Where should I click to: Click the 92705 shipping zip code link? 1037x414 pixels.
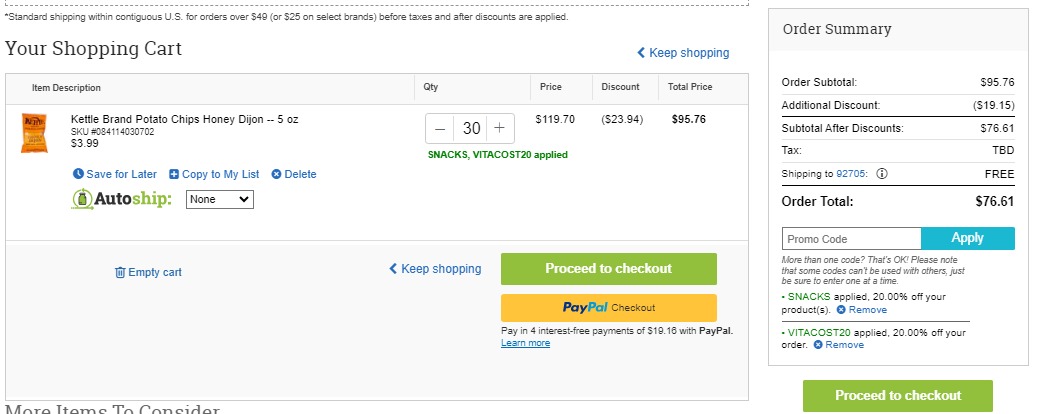tap(849, 174)
